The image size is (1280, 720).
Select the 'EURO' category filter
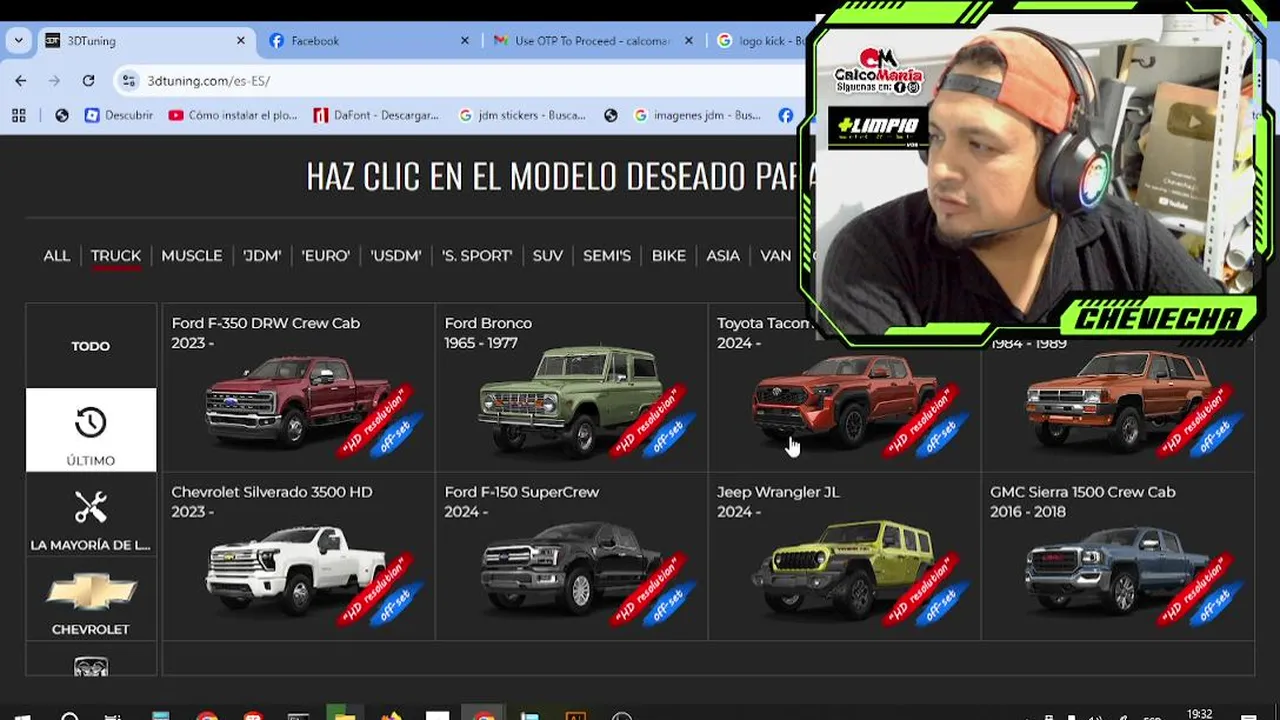pos(326,256)
